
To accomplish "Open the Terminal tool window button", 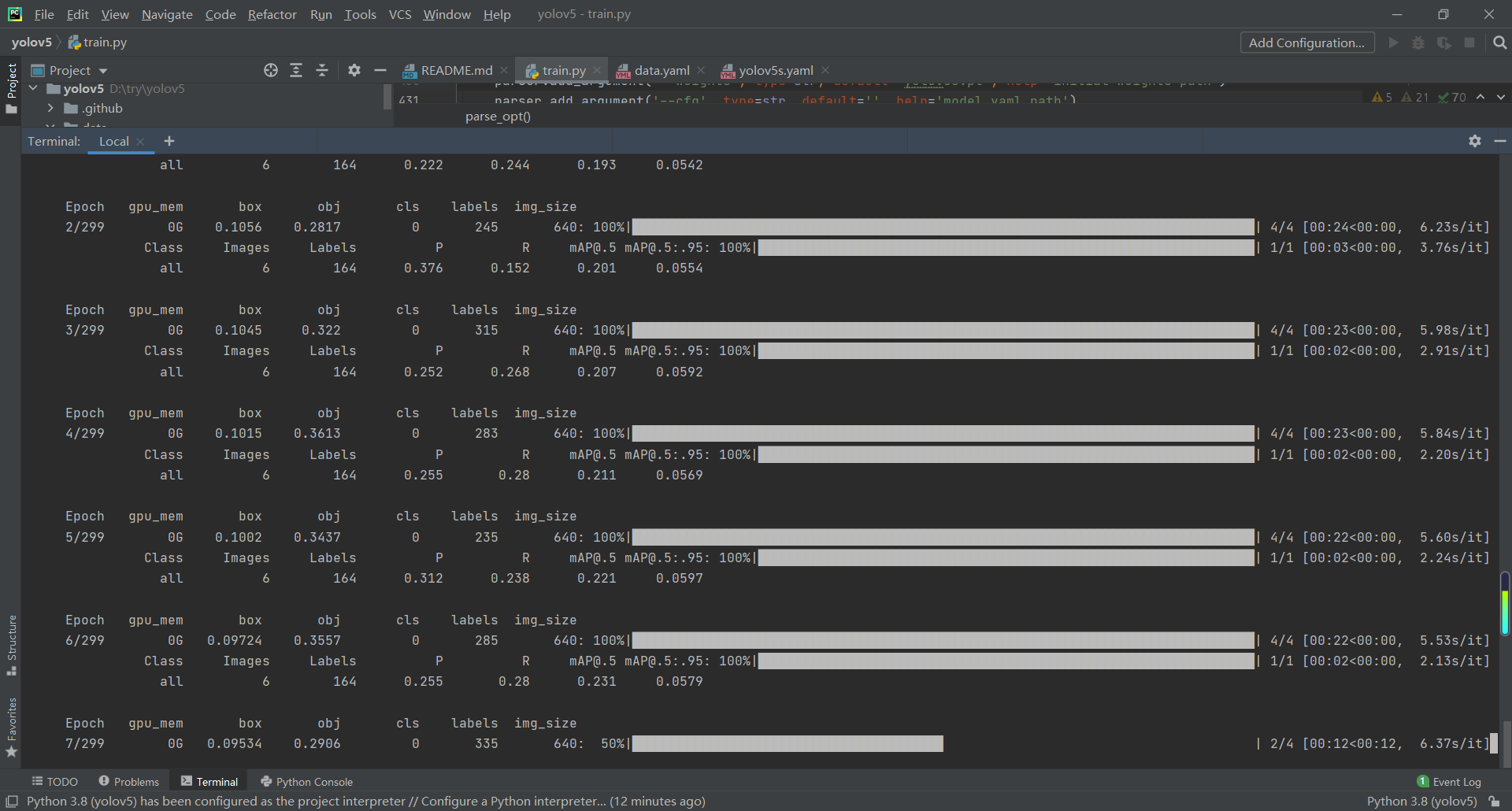I will [209, 781].
